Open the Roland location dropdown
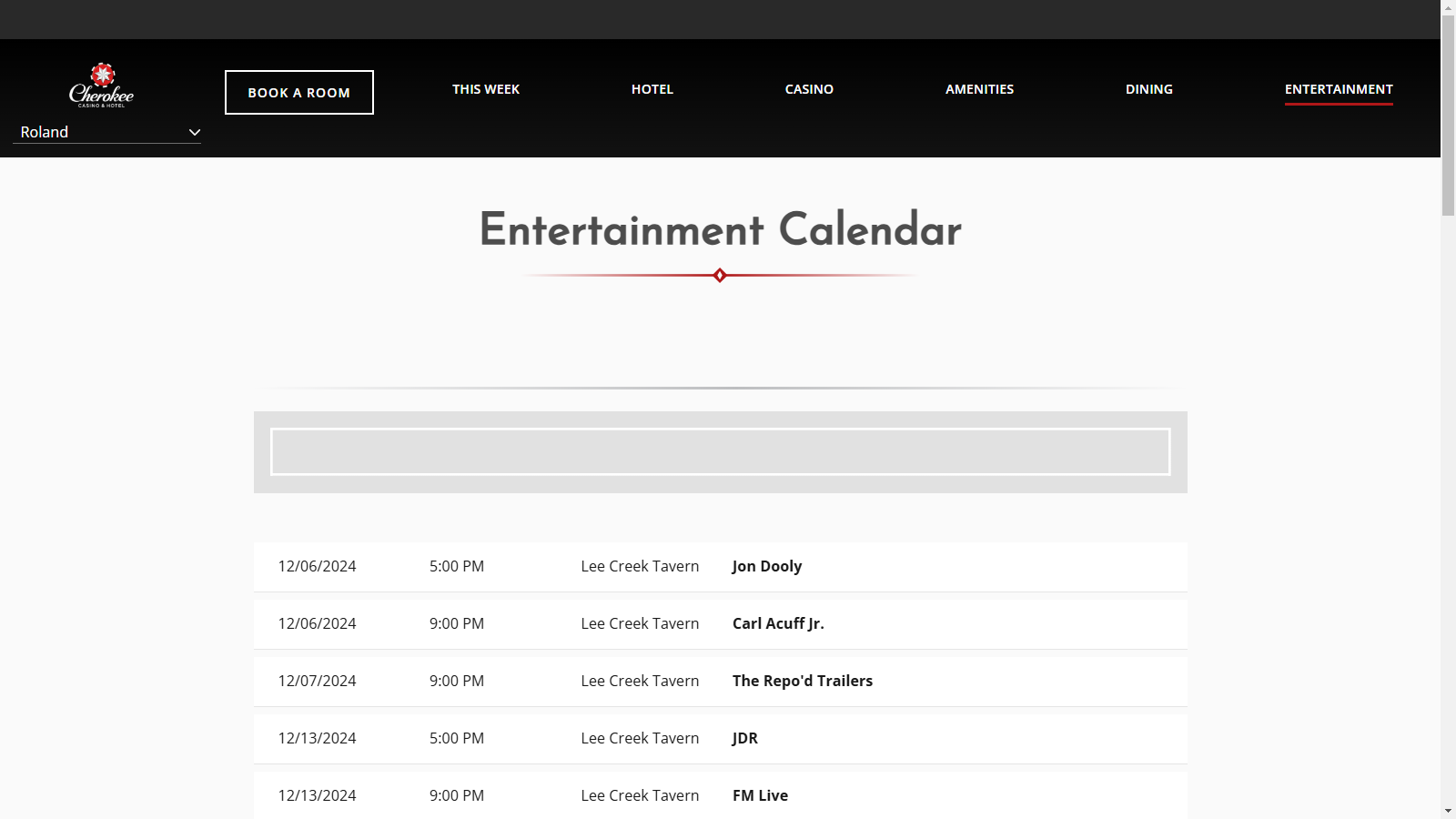Image resolution: width=1456 pixels, height=819 pixels. pyautogui.click(x=107, y=133)
